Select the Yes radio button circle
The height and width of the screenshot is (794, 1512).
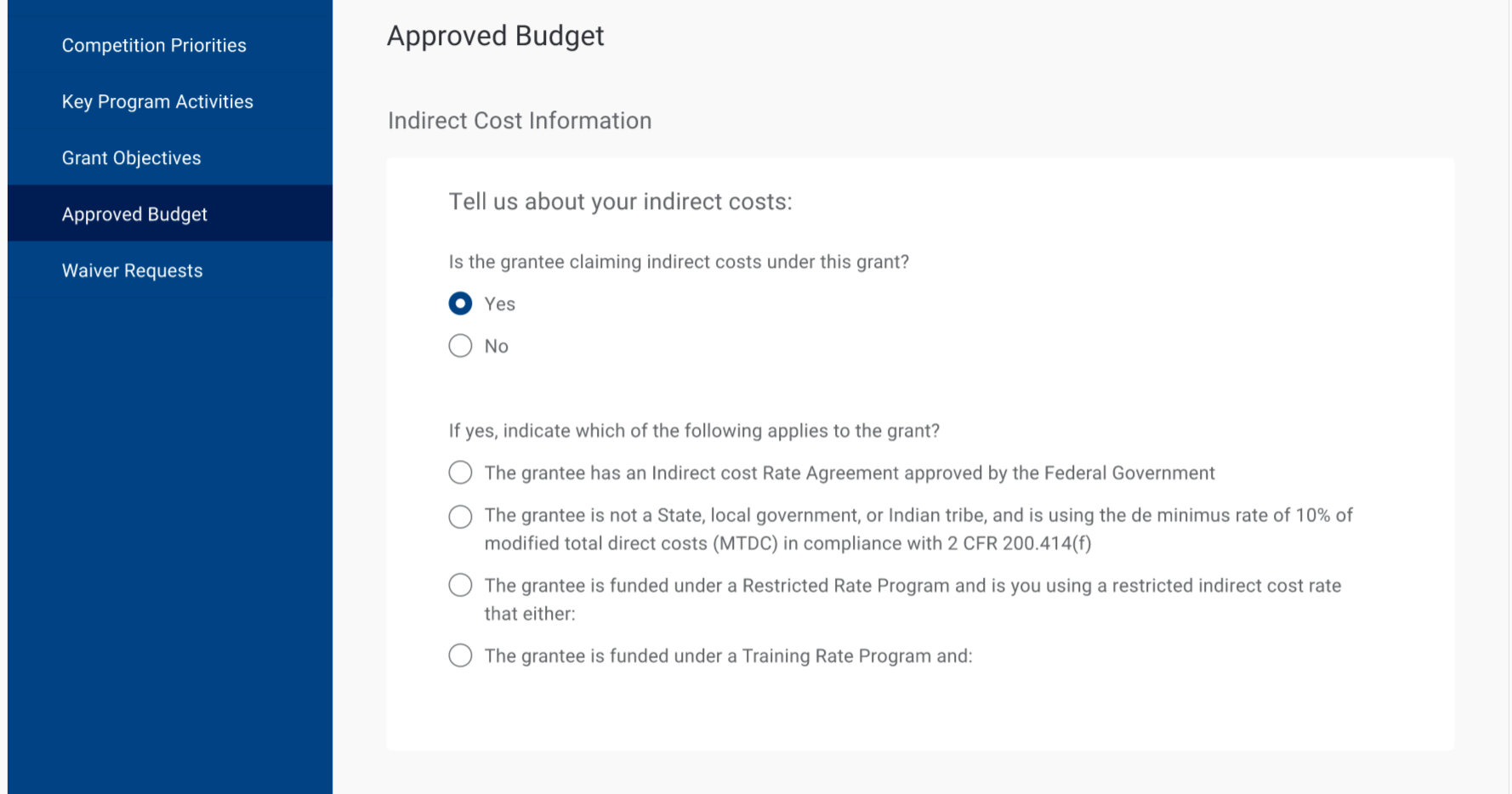click(x=460, y=303)
